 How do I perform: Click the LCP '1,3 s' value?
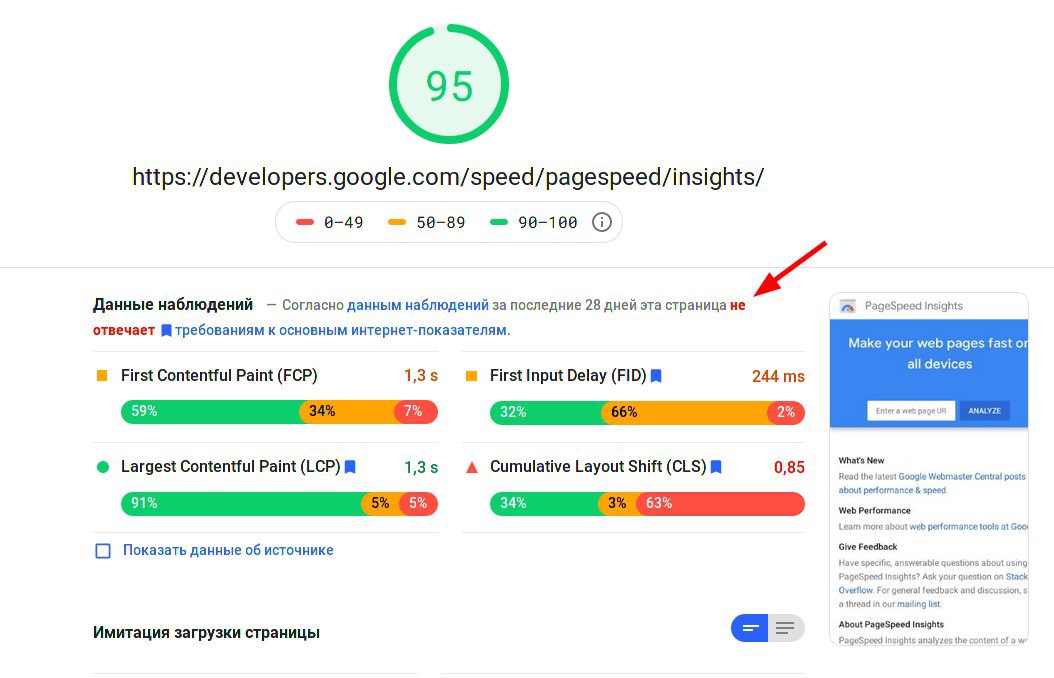[421, 467]
